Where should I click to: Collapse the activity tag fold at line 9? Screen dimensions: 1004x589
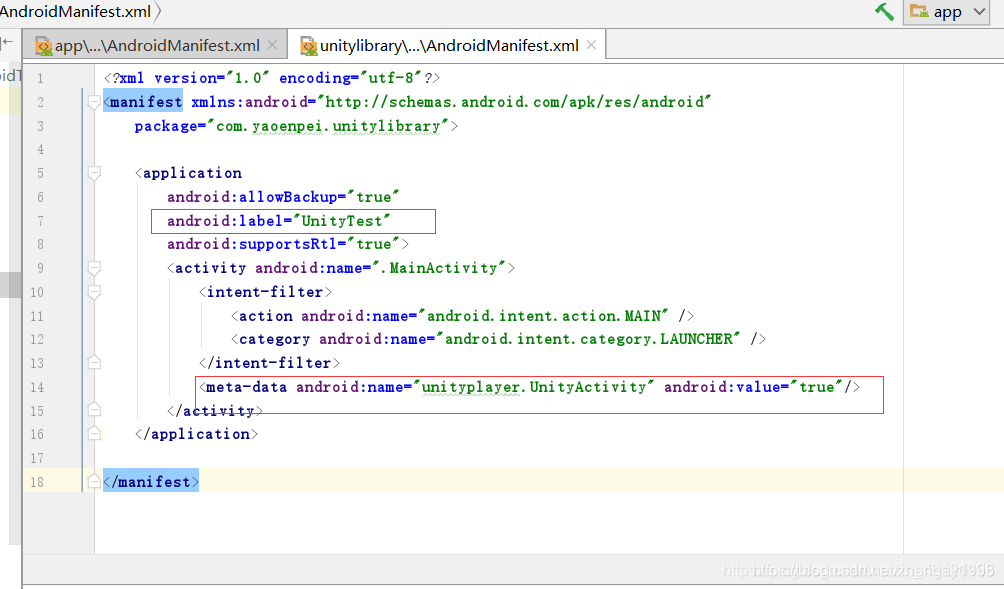pyautogui.click(x=93, y=268)
